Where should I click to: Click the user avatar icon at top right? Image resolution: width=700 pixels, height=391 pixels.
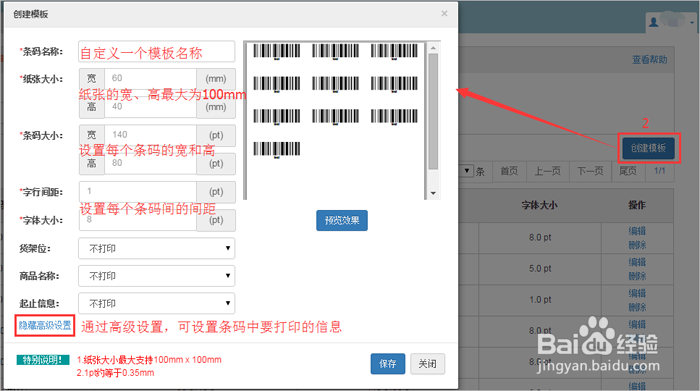click(654, 22)
